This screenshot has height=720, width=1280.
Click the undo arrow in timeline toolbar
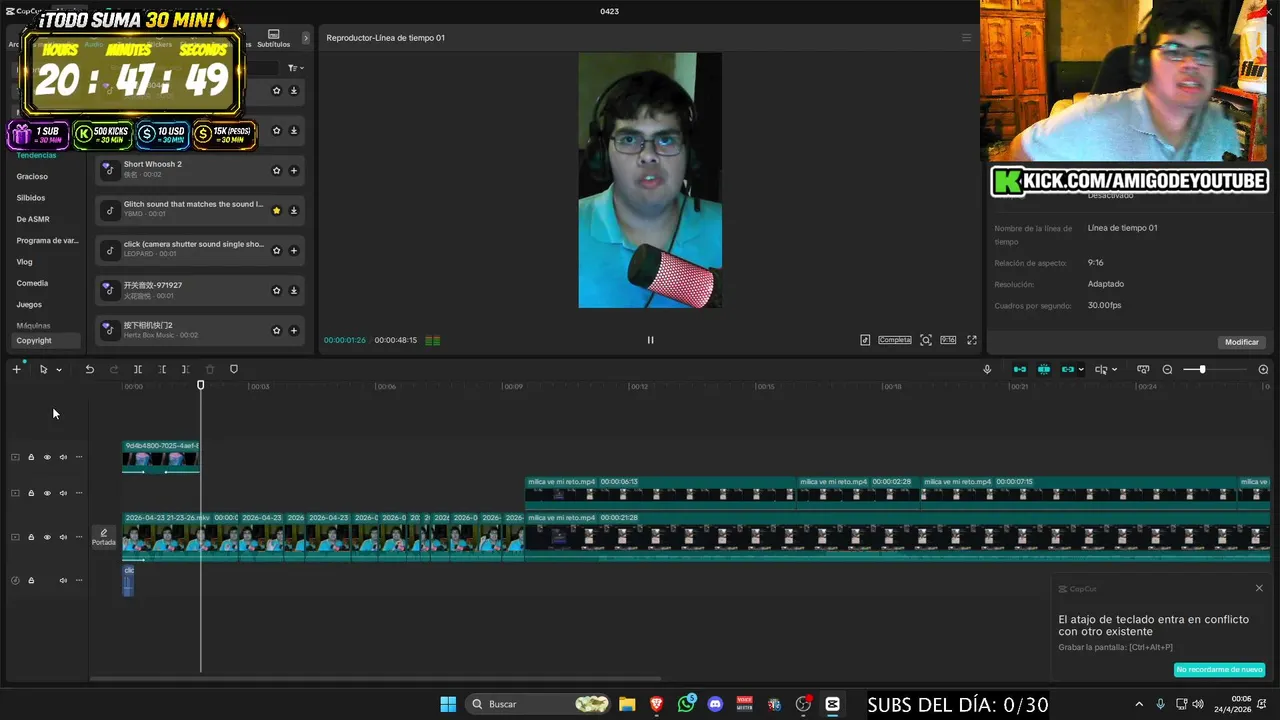click(x=89, y=369)
